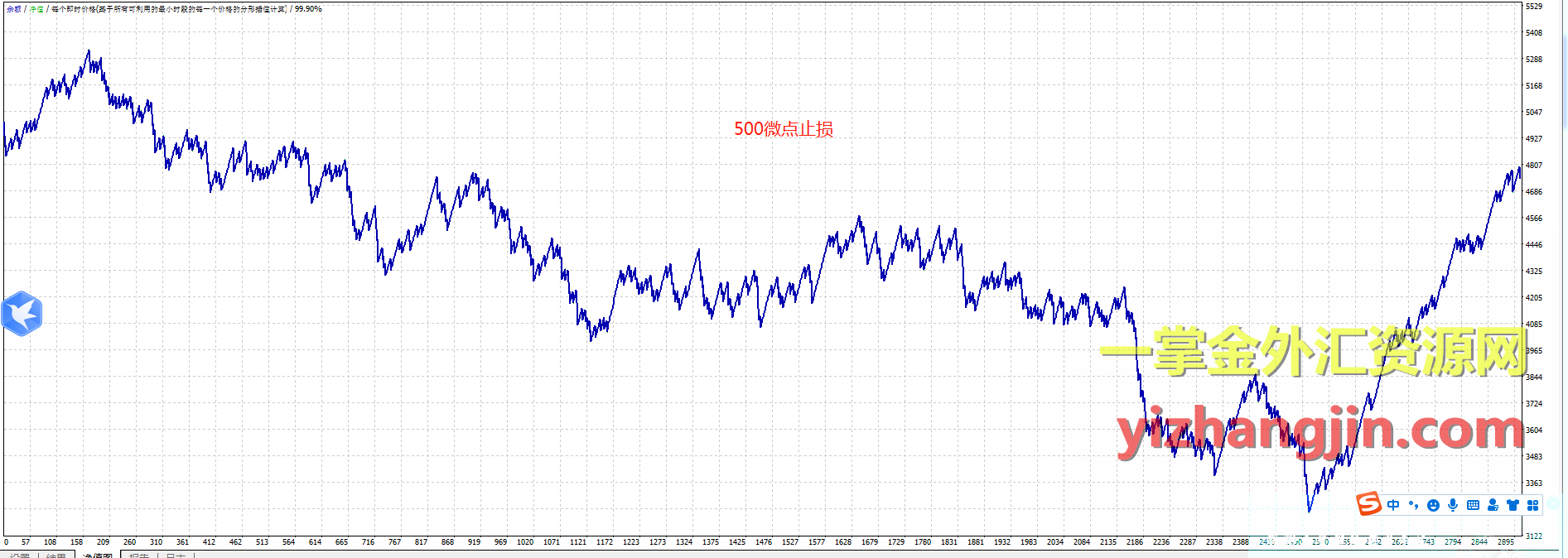Click the 5529 value on the vertical axis
Image resolution: width=1568 pixels, height=558 pixels.
[x=1534, y=7]
